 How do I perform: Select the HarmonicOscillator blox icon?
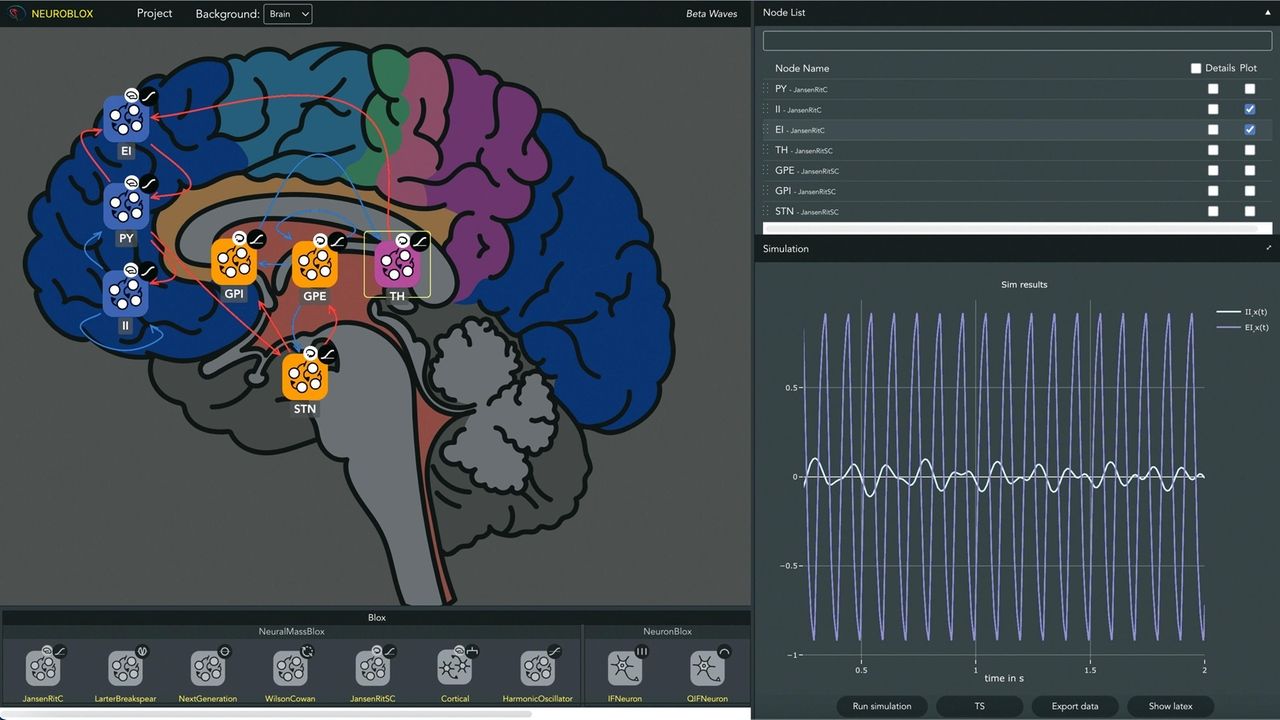(x=539, y=668)
